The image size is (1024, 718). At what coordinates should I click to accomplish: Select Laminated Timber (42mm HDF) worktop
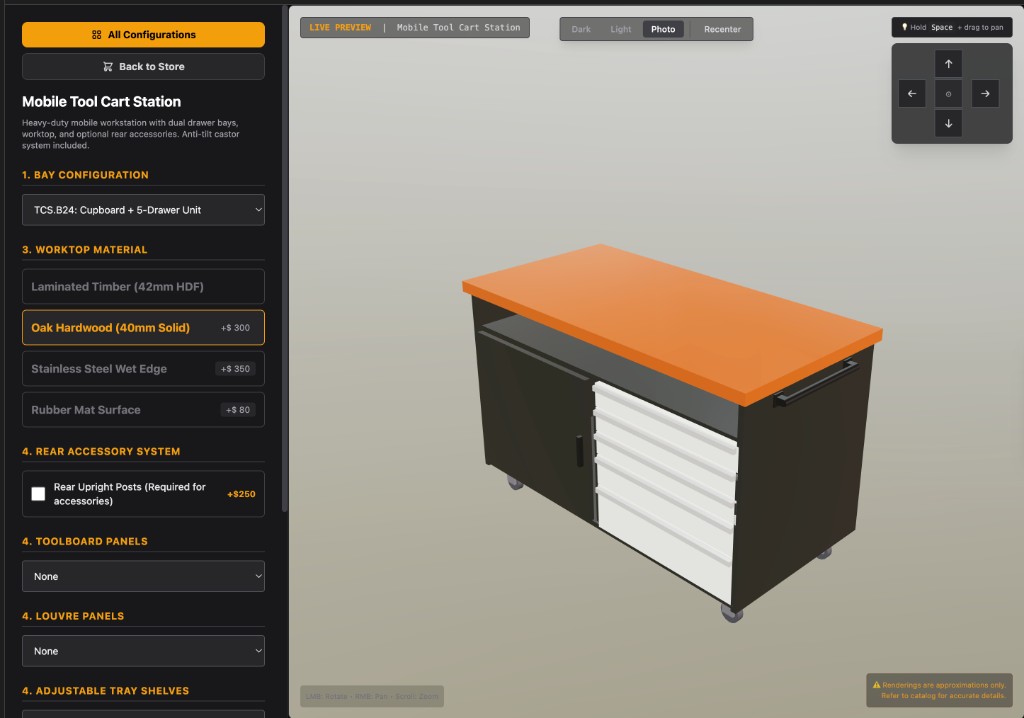pos(143,287)
